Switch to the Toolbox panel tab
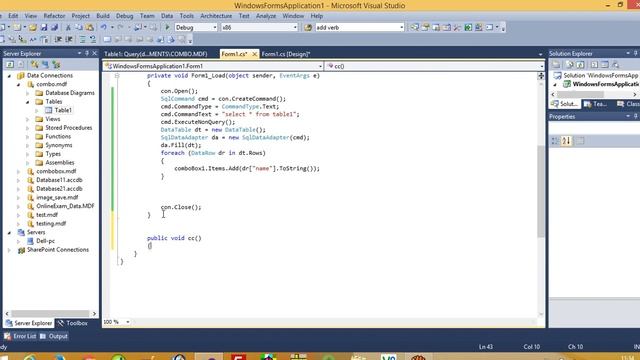Viewport: 640px width, 360px height. tap(73, 323)
